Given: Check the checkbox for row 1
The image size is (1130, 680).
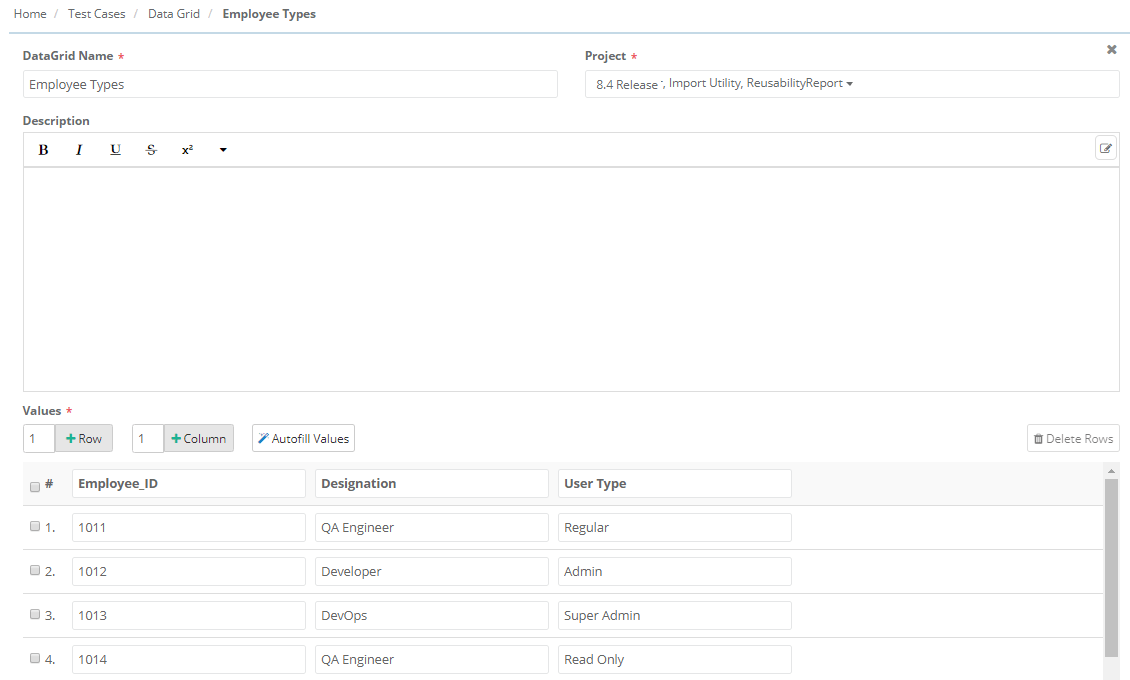Looking at the screenshot, I should tap(35, 526).
